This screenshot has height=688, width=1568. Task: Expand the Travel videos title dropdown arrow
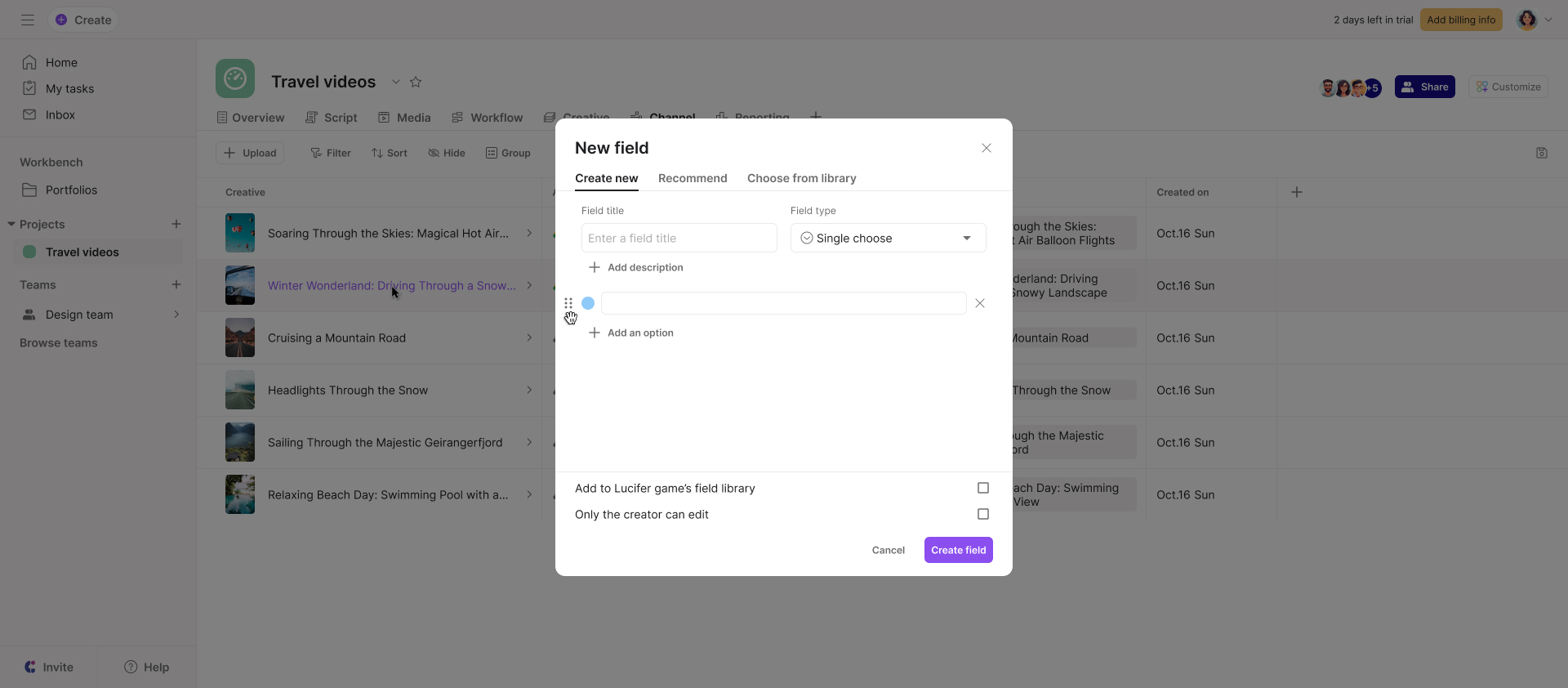(396, 82)
